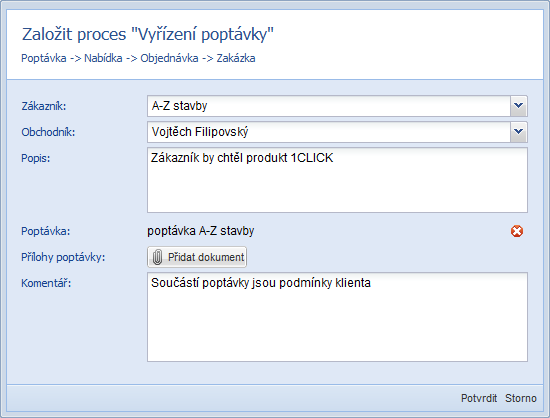Expand the Zákazník dropdown arrow
Screen dimensions: 550x418
click(x=518, y=106)
